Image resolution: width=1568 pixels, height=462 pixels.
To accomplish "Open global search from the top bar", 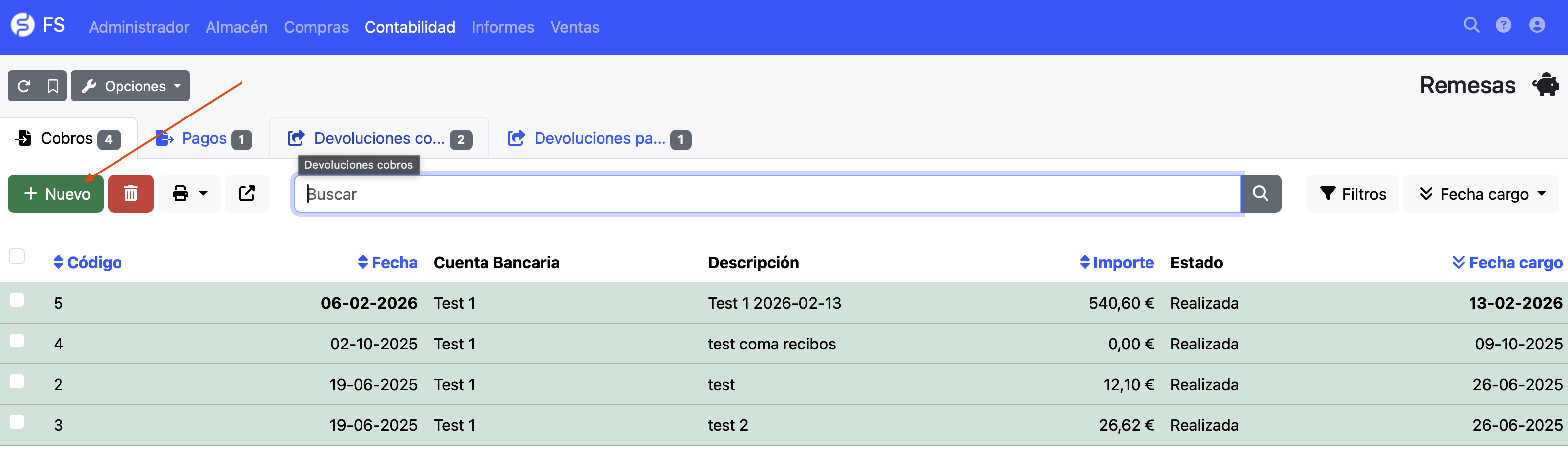I will click(x=1471, y=26).
